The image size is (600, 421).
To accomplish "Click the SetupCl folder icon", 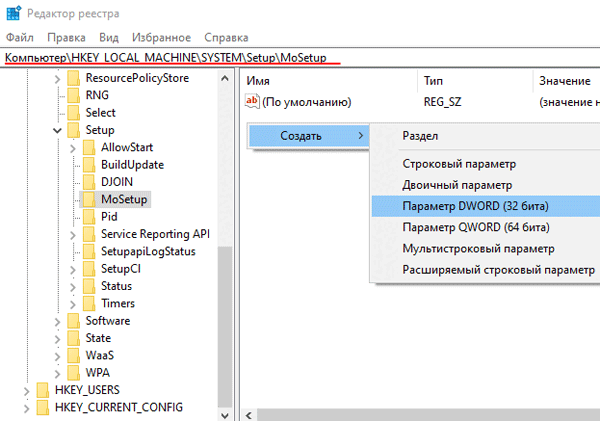I will coord(89,269).
